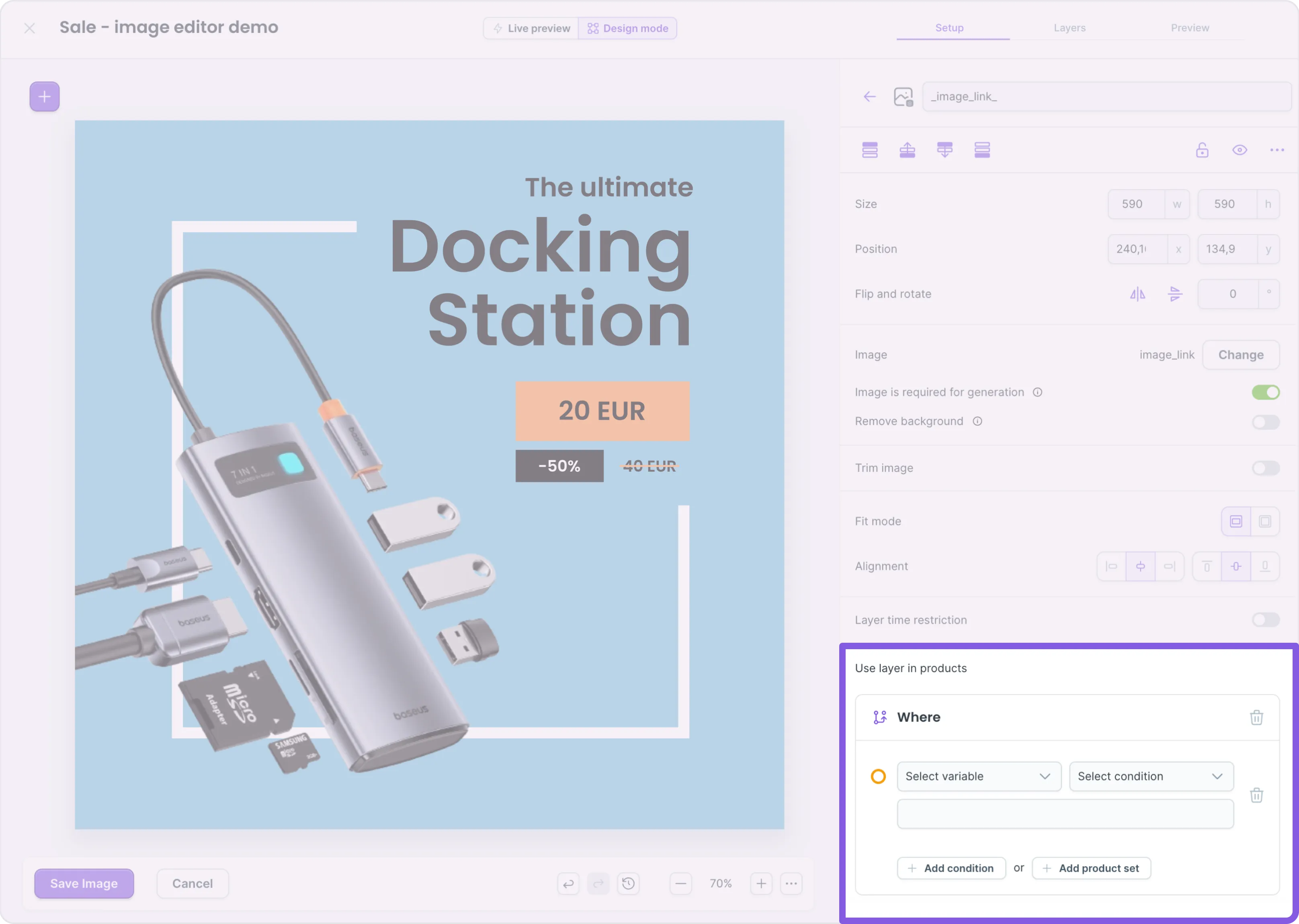The height and width of the screenshot is (924, 1299).
Task: Click the Add condition button
Action: 951,869
